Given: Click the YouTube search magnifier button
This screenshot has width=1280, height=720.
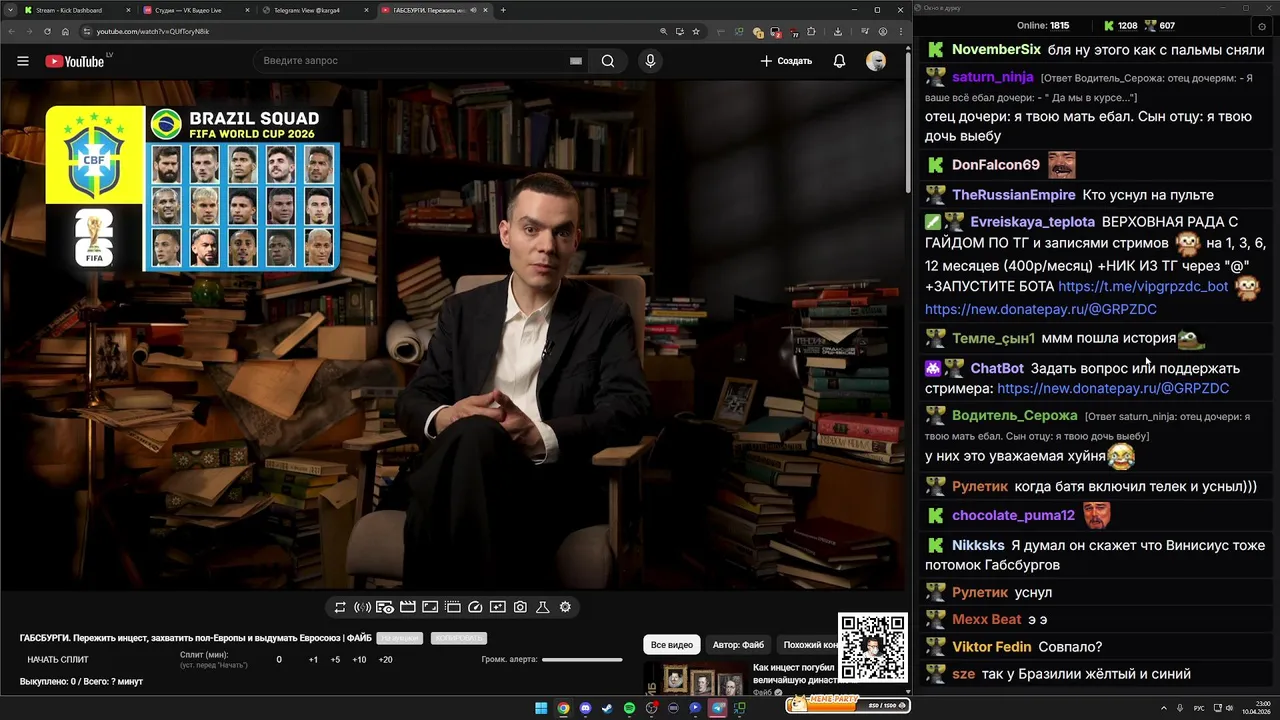Looking at the screenshot, I should click(x=608, y=61).
